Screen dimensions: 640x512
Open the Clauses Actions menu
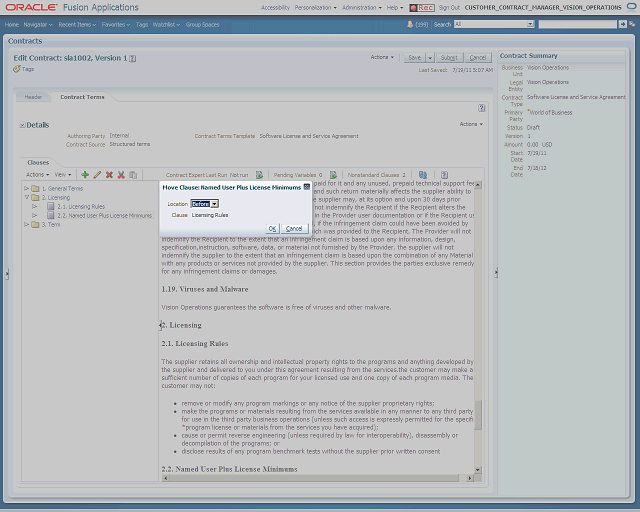[x=38, y=175]
